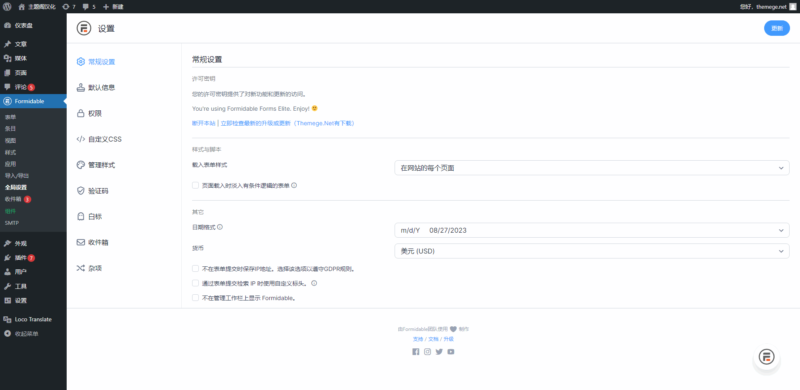
Task: Select the Formidable menu in the sidebar
Action: click(x=33, y=101)
